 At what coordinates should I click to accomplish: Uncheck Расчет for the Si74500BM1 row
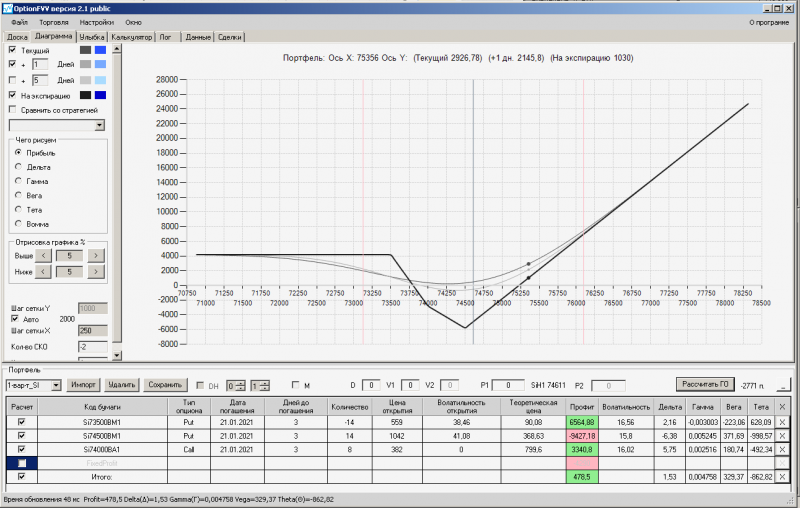(x=21, y=436)
